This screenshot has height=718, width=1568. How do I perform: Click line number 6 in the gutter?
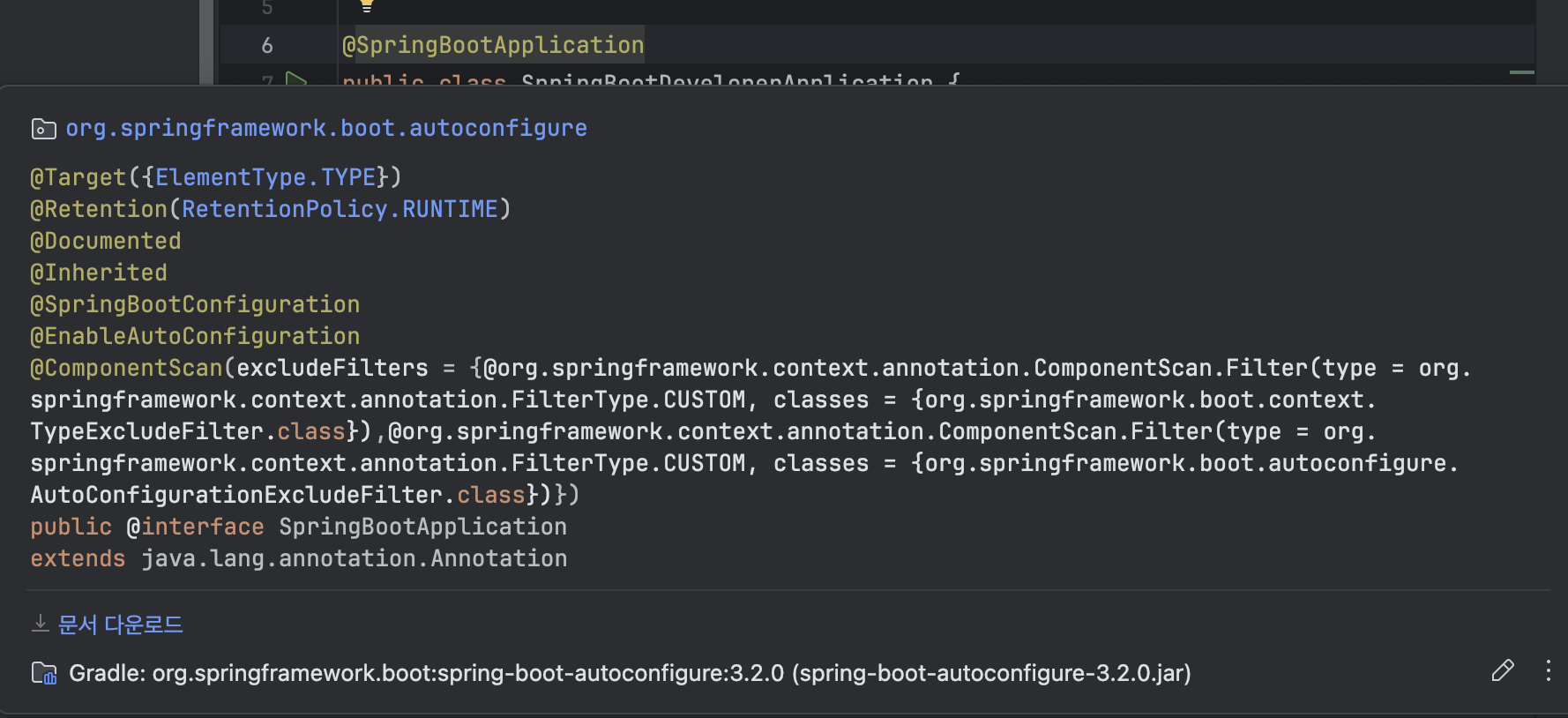267,45
